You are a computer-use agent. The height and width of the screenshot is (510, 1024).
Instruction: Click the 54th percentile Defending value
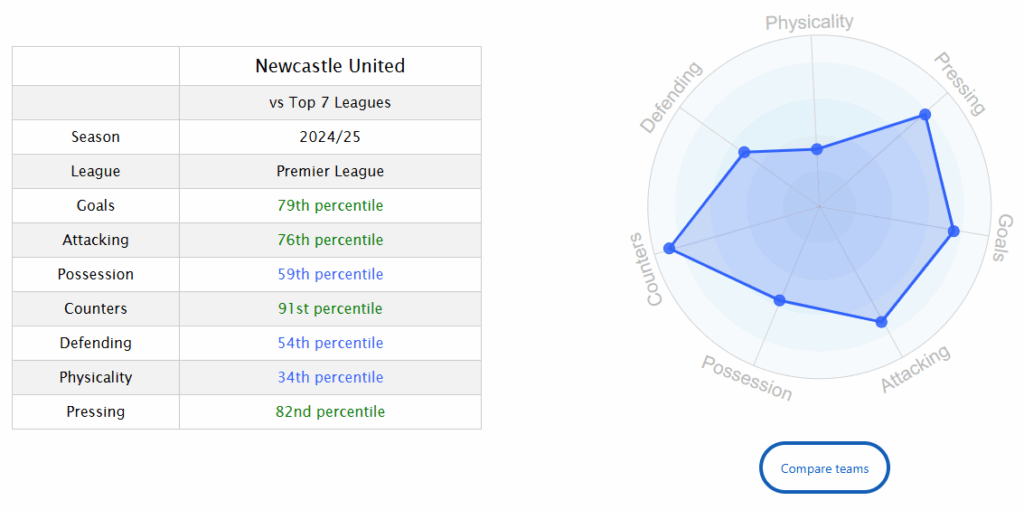point(330,343)
